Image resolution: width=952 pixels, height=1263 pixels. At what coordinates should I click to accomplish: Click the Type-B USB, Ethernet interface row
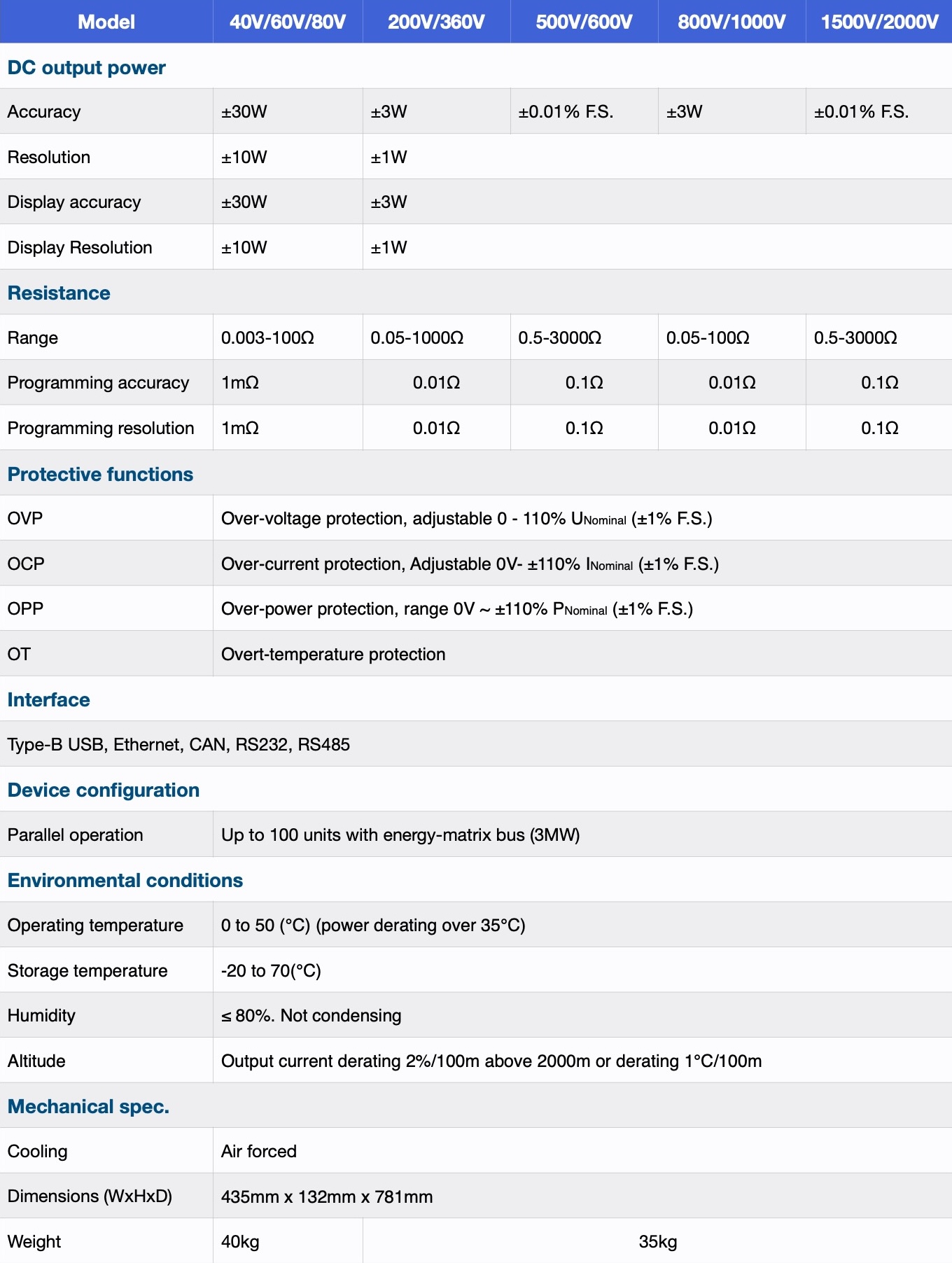tap(476, 744)
